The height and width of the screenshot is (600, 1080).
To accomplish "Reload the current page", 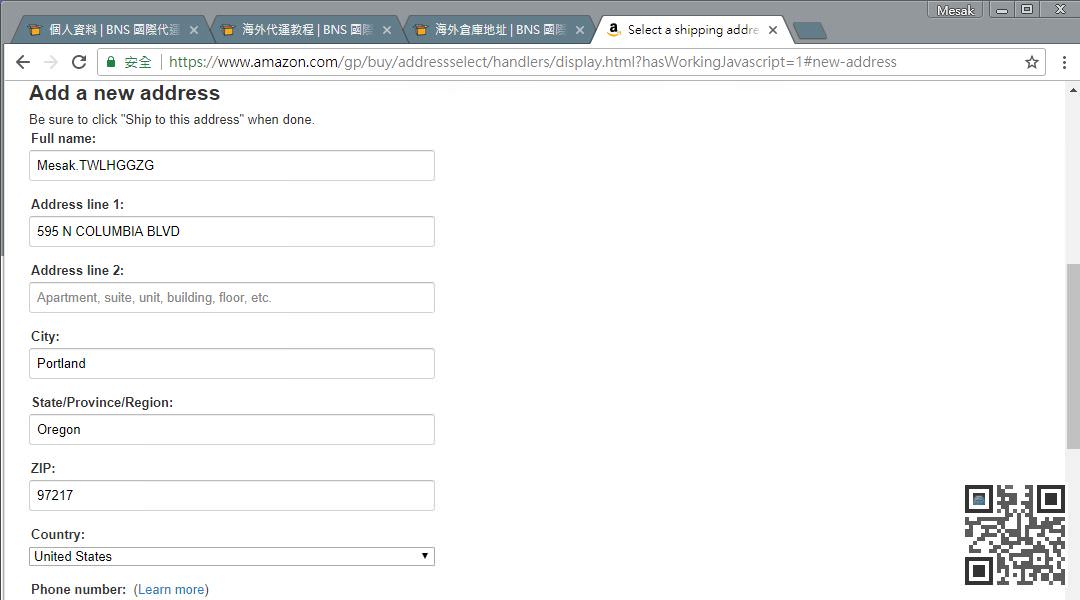I will coord(79,62).
